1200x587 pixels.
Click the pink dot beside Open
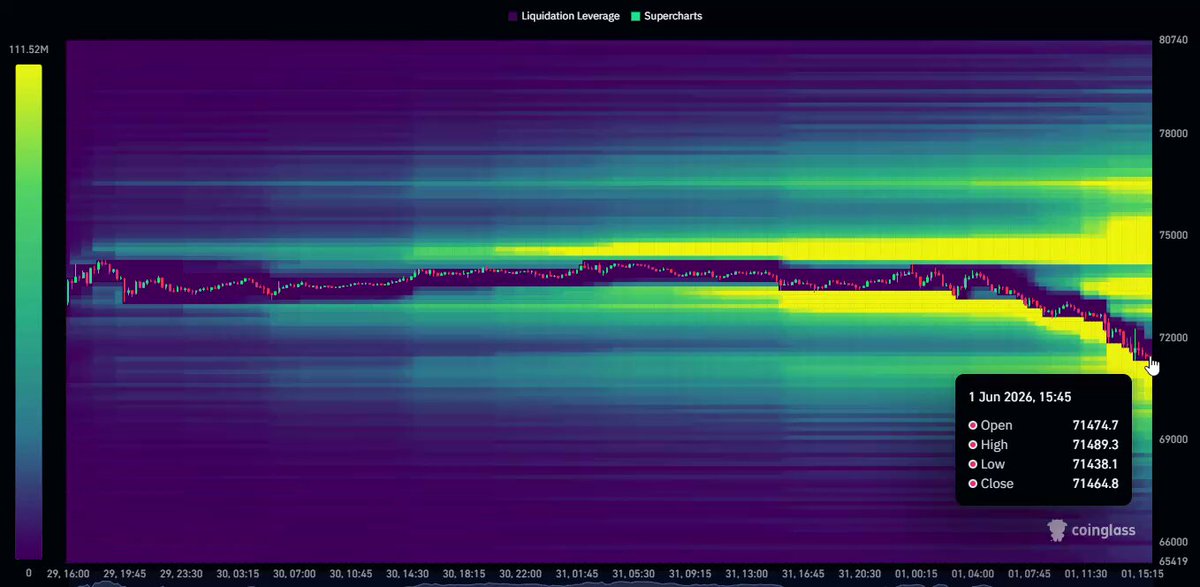tap(972, 425)
